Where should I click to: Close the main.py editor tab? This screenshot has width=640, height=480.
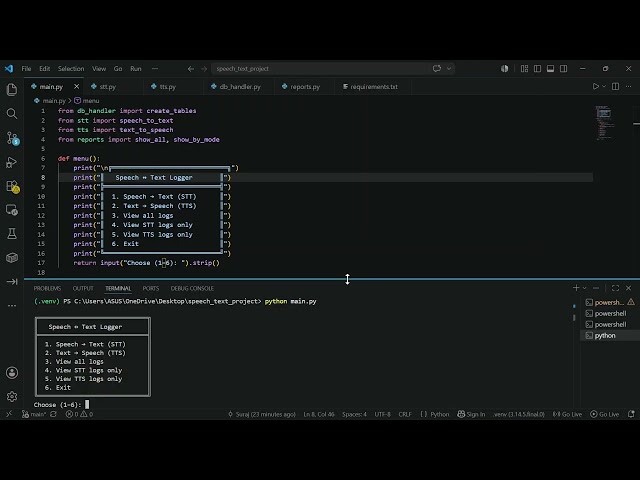[x=76, y=87]
